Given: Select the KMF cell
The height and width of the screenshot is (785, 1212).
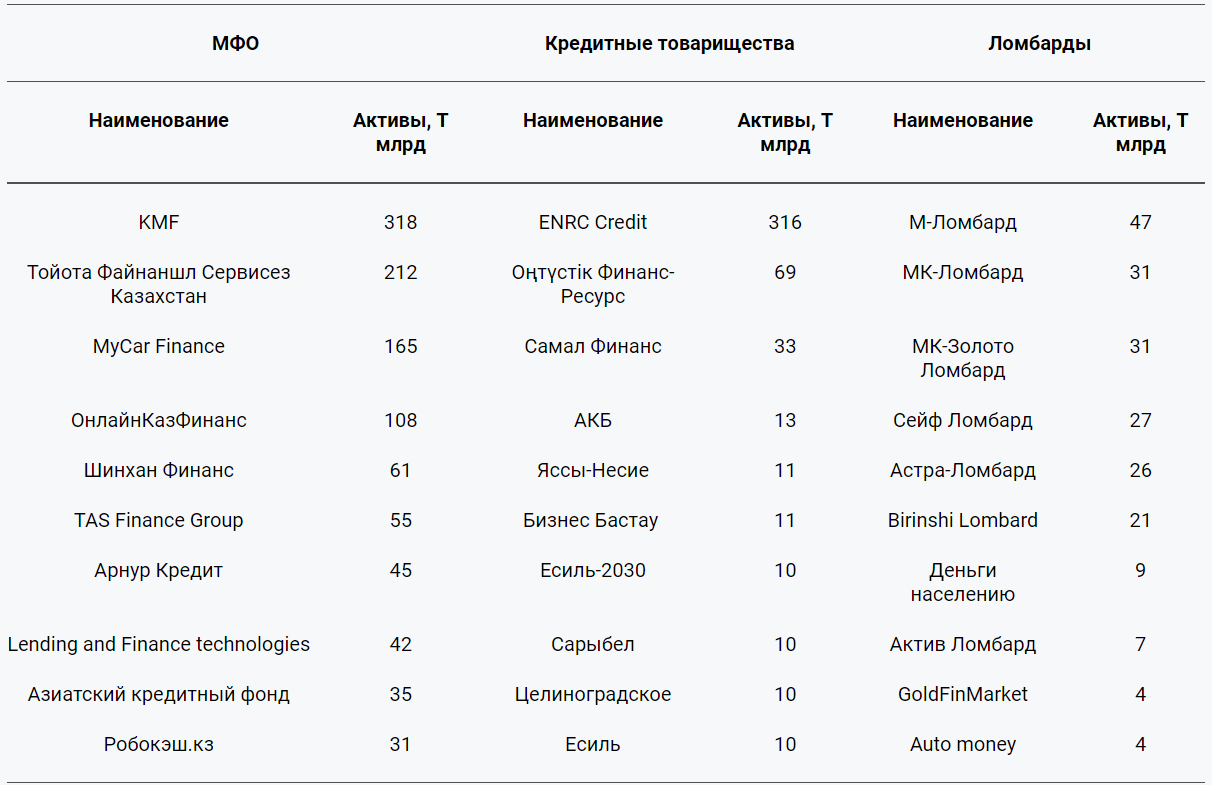Looking at the screenshot, I should (x=159, y=222).
